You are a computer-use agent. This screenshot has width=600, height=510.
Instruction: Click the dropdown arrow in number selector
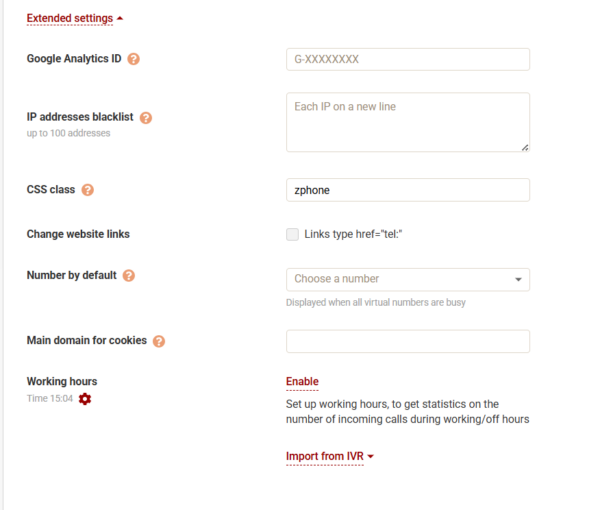pos(518,279)
